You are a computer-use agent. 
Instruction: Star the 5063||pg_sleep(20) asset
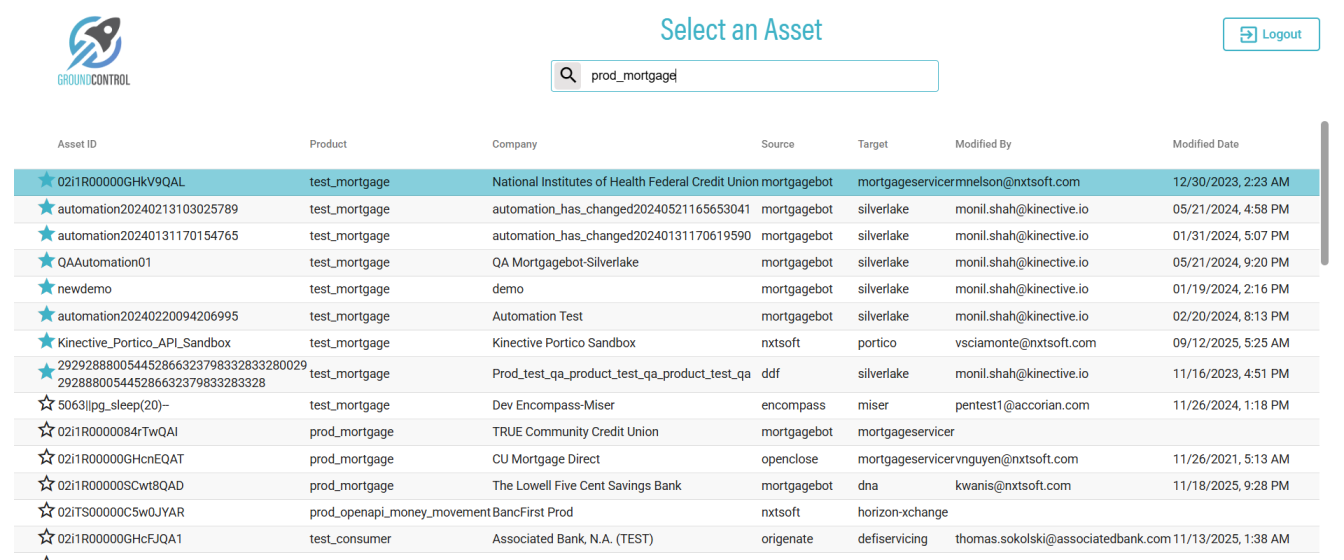click(x=46, y=404)
